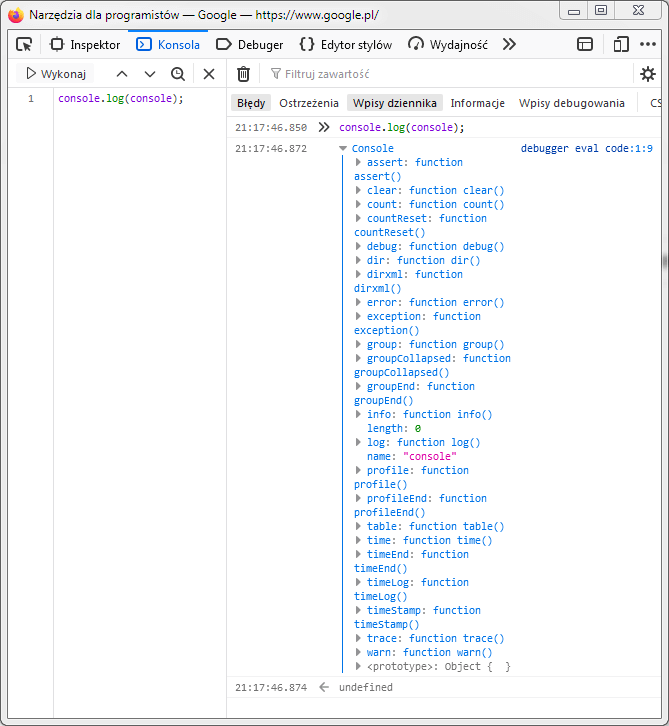Show more tools double-chevron
The image size is (669, 726).
click(x=509, y=44)
